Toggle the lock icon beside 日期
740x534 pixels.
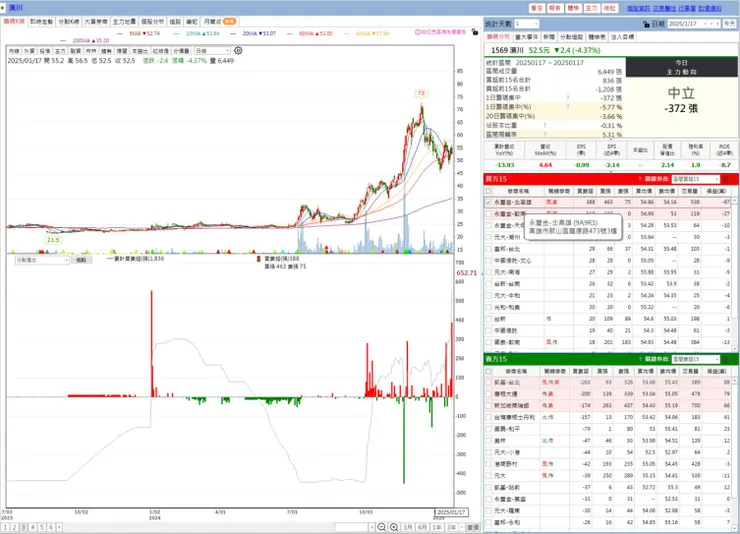coord(646,24)
